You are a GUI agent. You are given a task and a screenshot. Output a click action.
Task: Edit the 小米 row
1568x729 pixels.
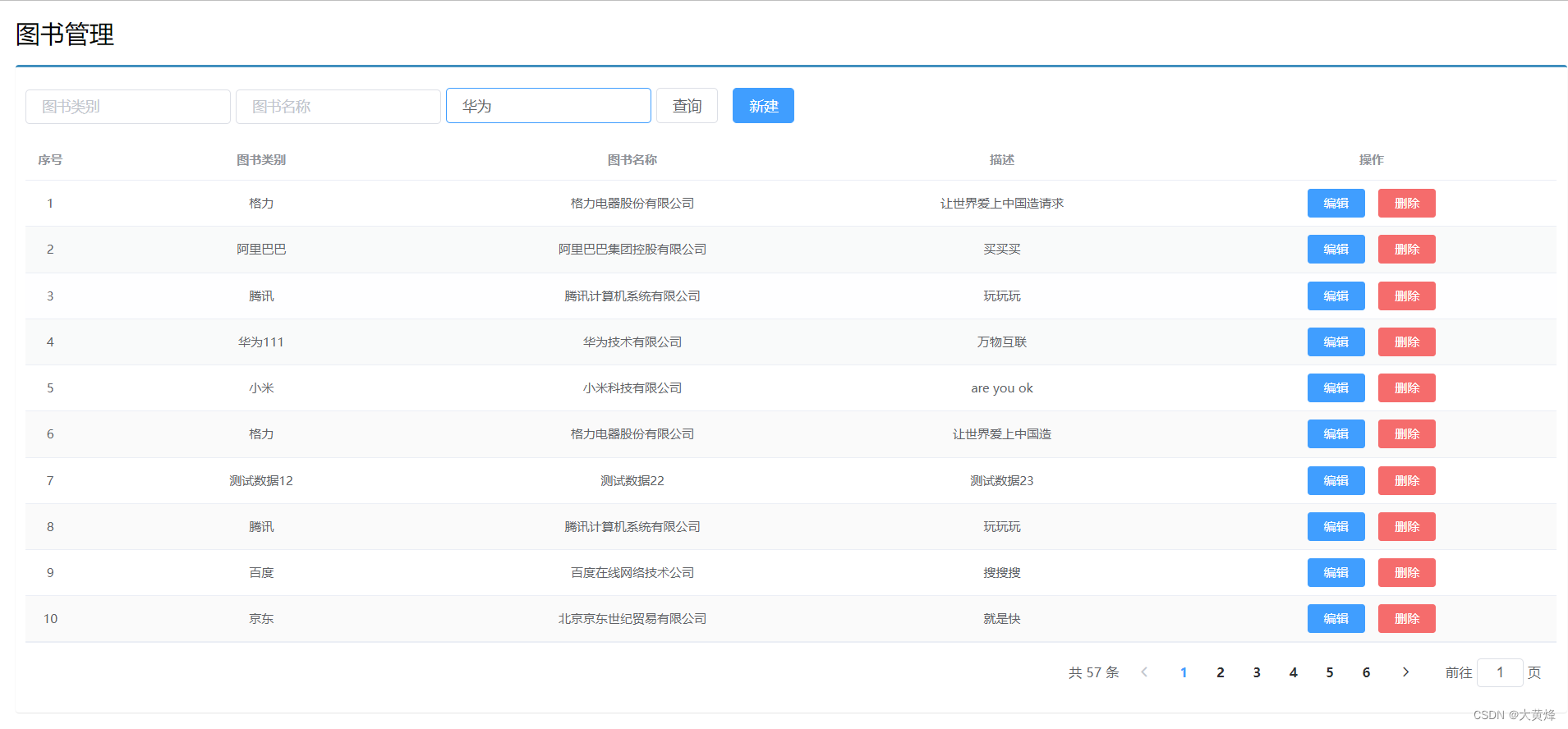(x=1336, y=388)
